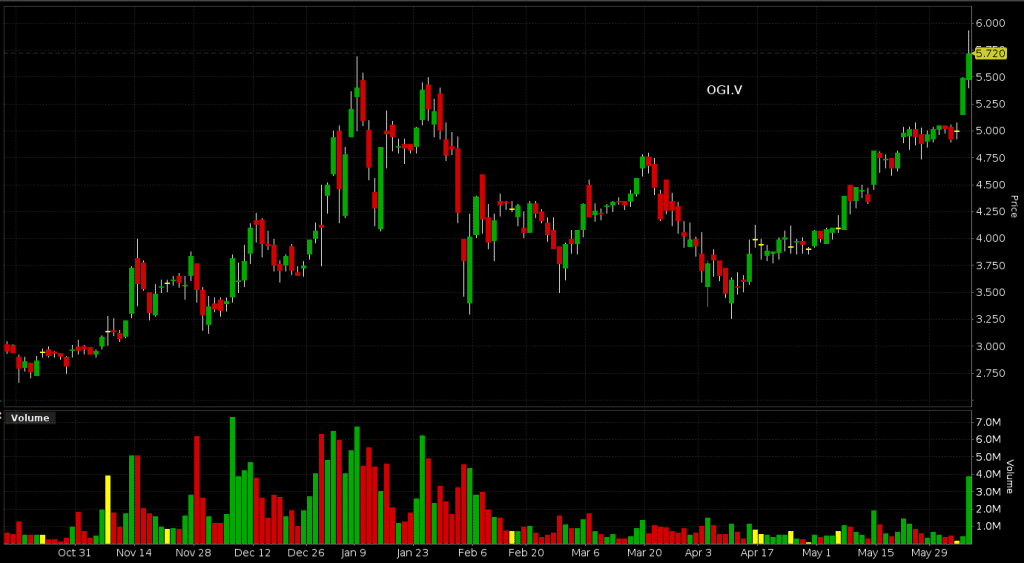Image resolution: width=1024 pixels, height=563 pixels.
Task: Click the 4.500 price axis label
Action: click(991, 185)
